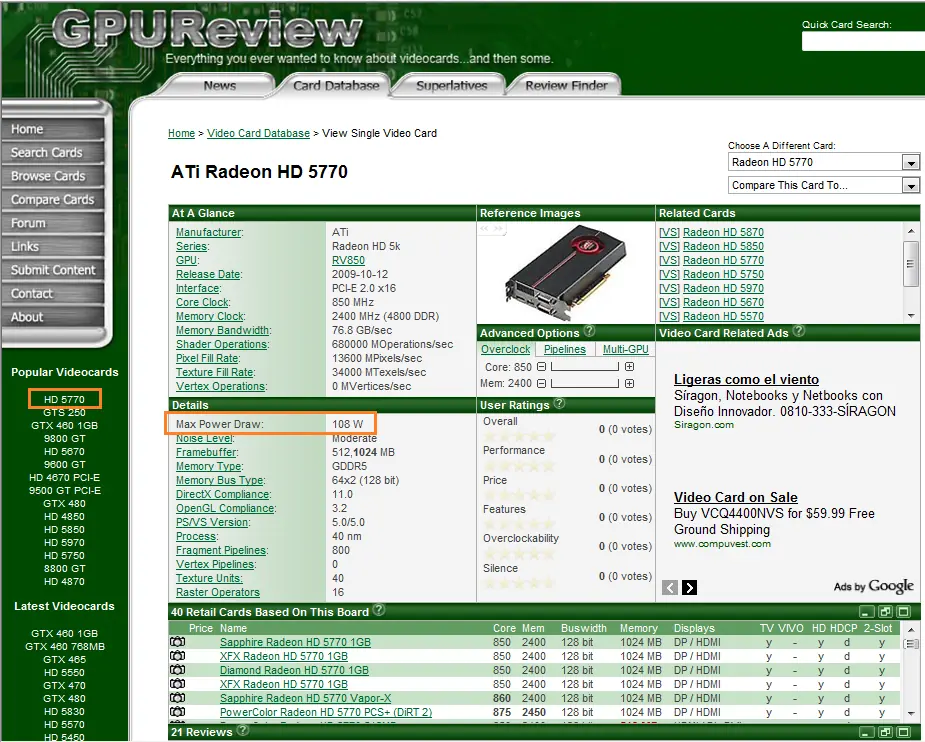Click the Mem overclock slider track

[x=585, y=383]
